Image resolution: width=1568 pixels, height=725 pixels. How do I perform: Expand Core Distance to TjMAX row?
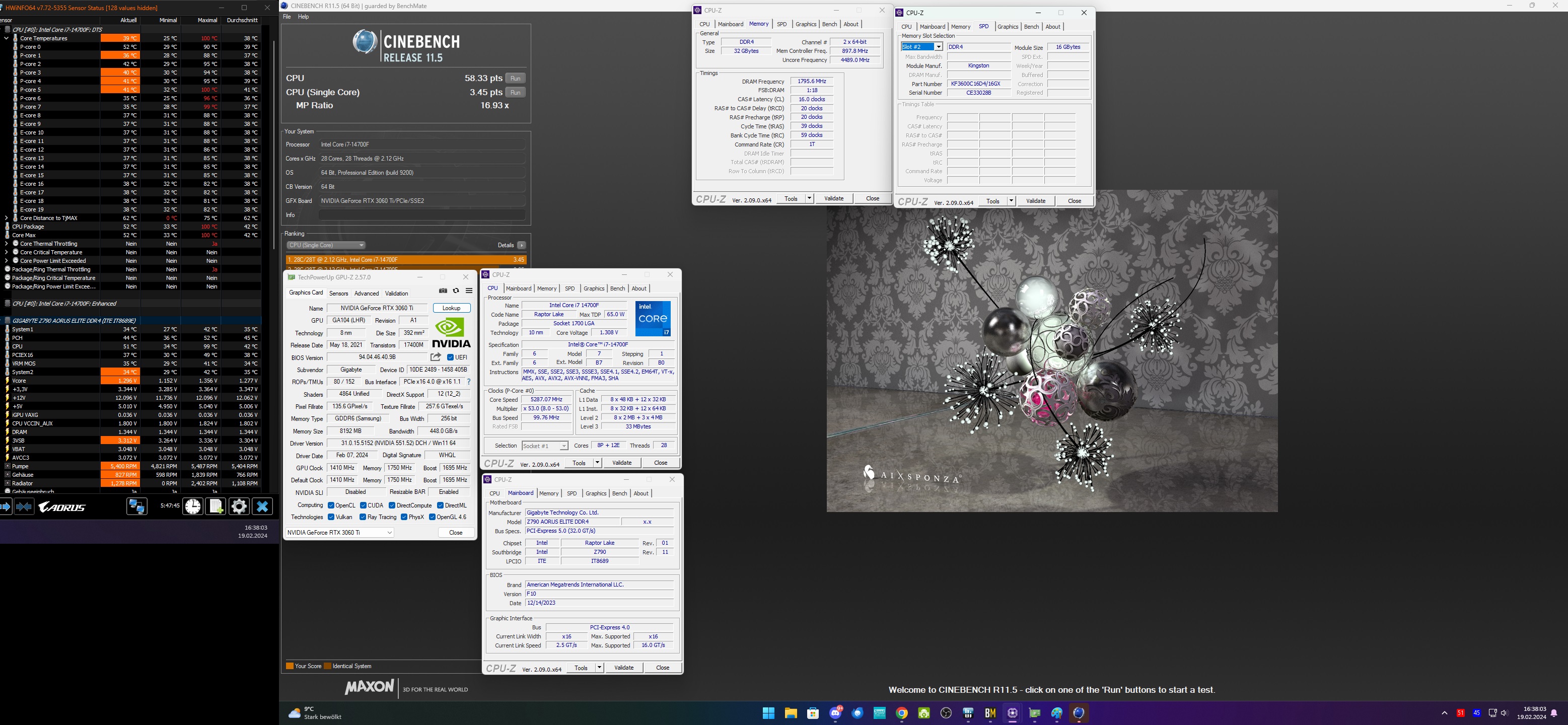6,218
